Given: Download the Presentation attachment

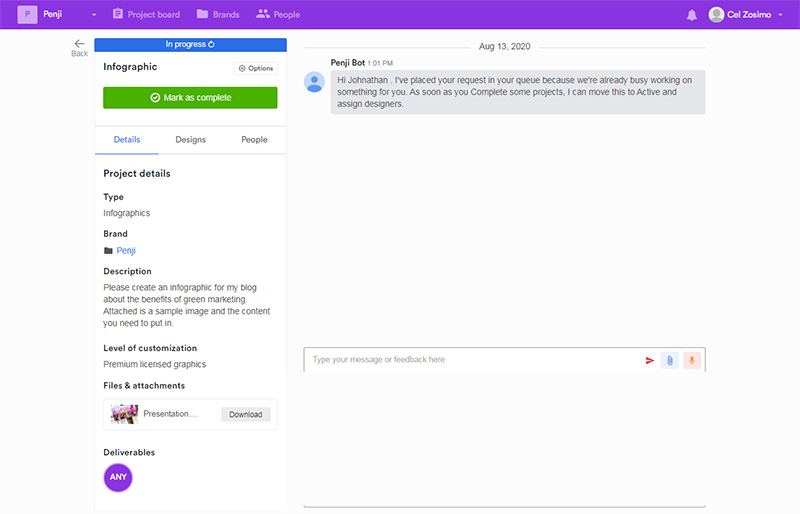Looking at the screenshot, I should pyautogui.click(x=245, y=414).
